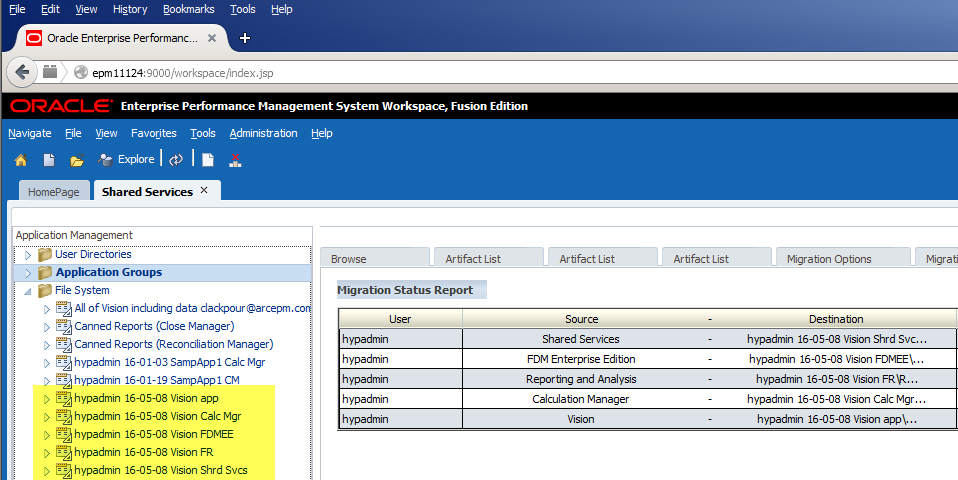
Task: Click the hypadmin 16-05-08 Vision app\... destination cell
Action: [836, 420]
